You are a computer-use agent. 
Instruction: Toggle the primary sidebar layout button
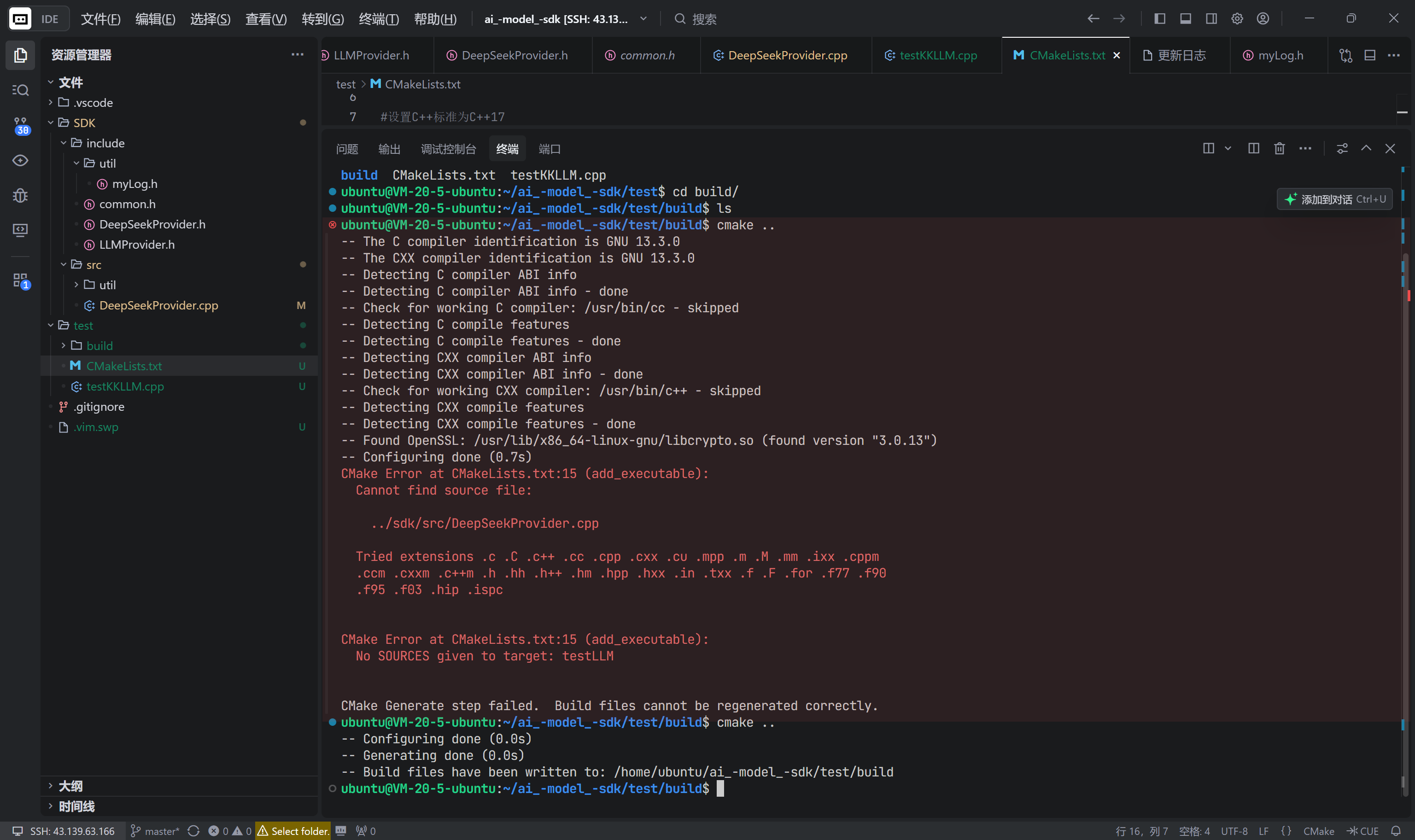1159,19
